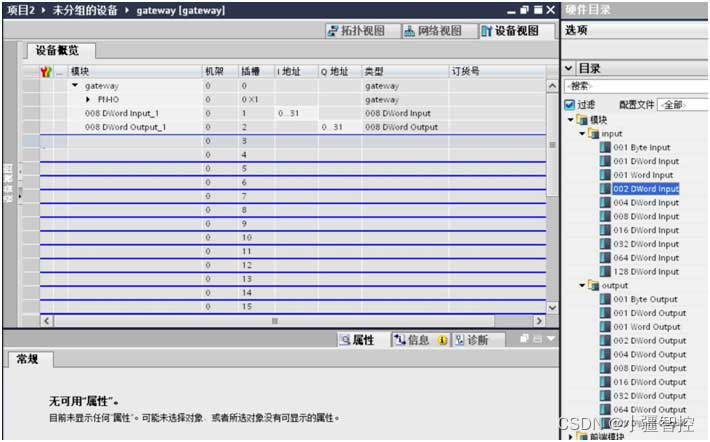The height and width of the screenshot is (442, 710).
Task: Click the 004 DWord Input module icon
Action: [x=605, y=203]
